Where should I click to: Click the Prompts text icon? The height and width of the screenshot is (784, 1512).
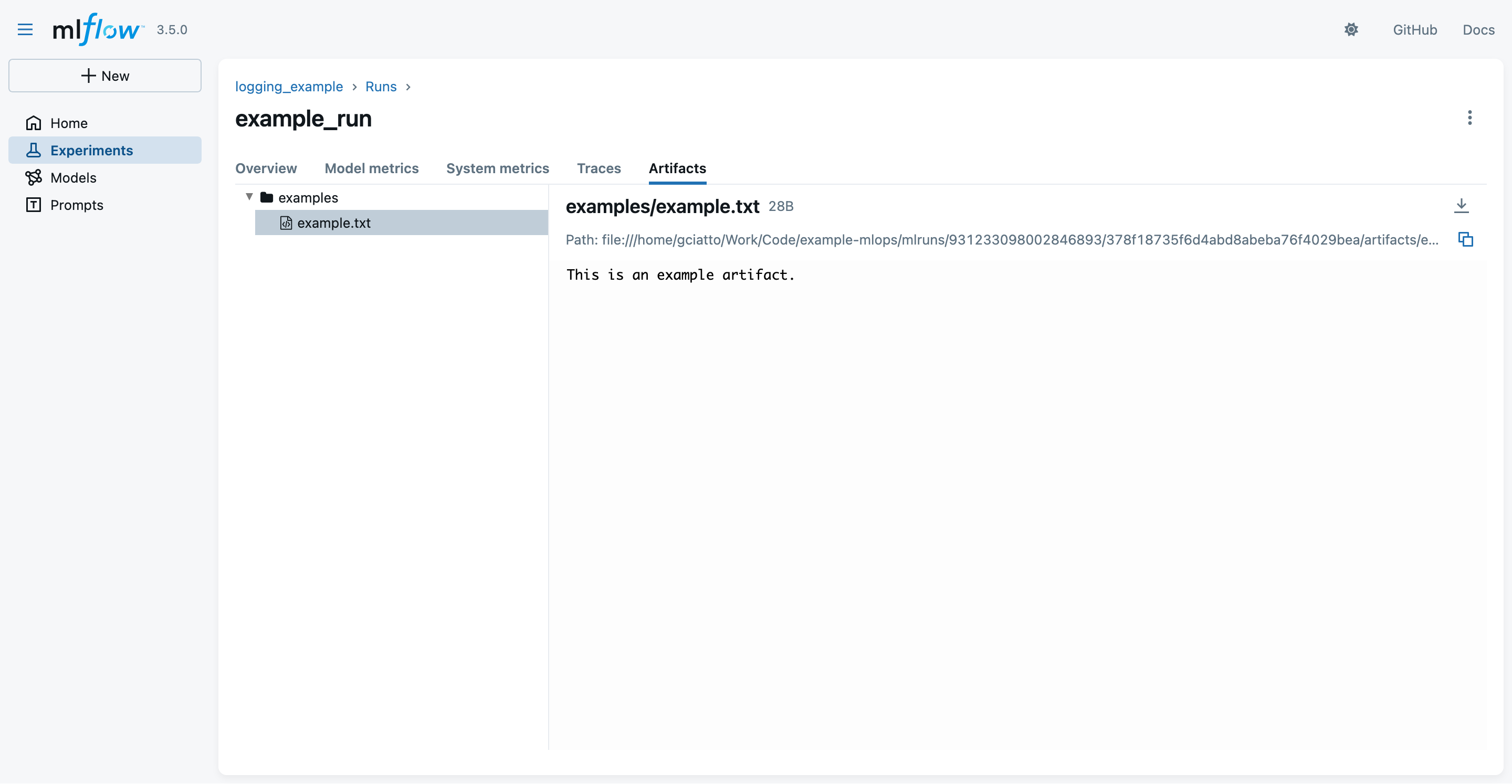pyautogui.click(x=34, y=205)
